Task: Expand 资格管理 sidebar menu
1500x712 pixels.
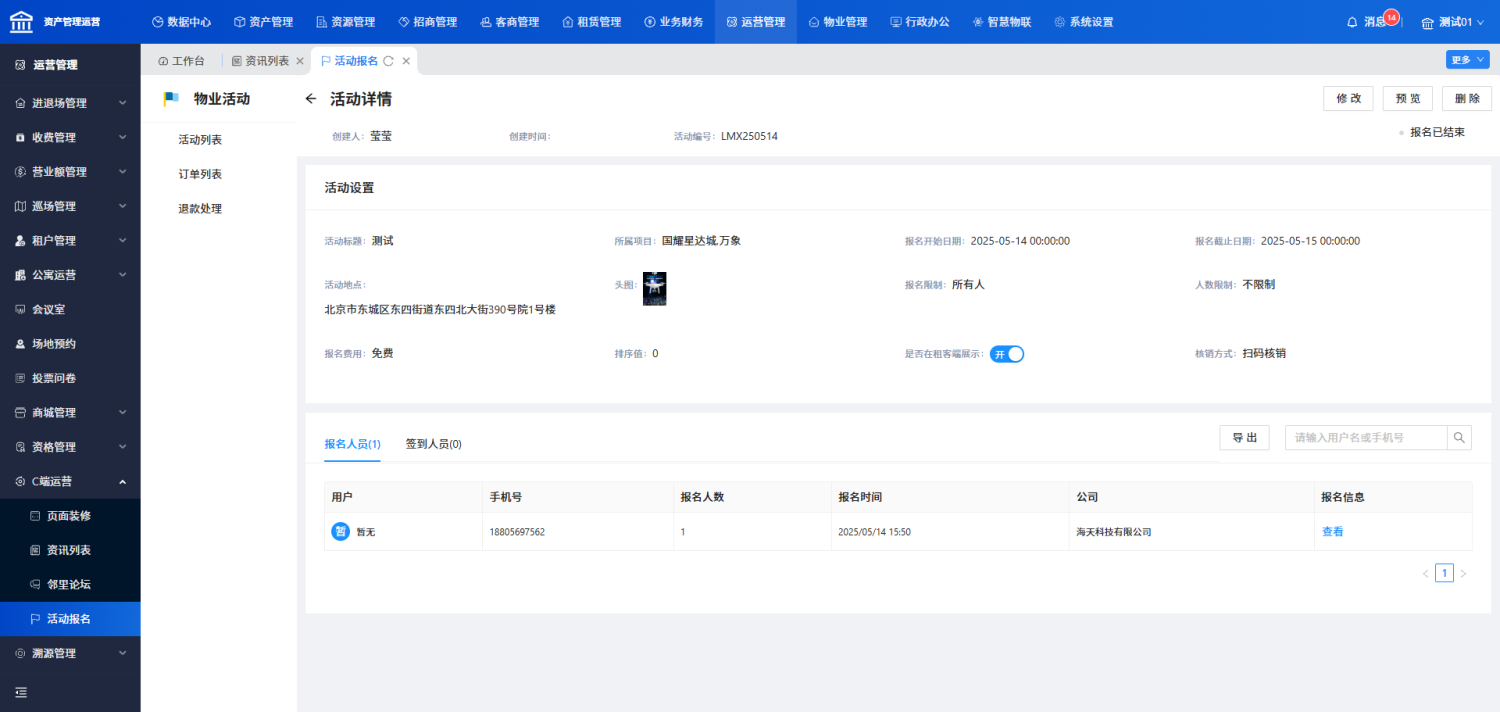Action: pos(70,447)
